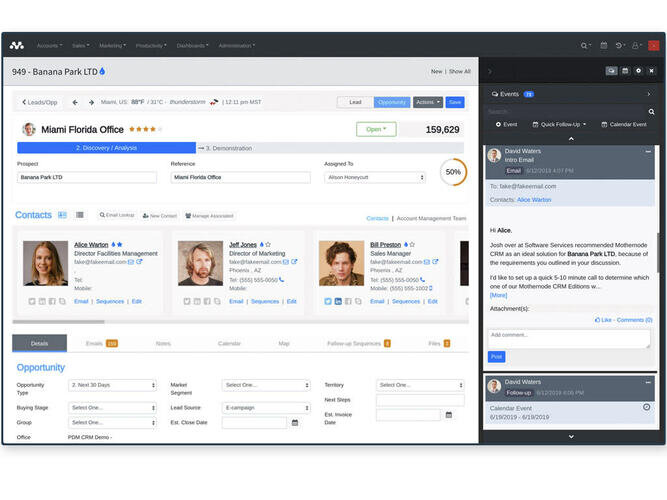Image resolution: width=667 pixels, height=500 pixels.
Task: Click Bill Preston's LinkedIn icon
Action: [338, 301]
